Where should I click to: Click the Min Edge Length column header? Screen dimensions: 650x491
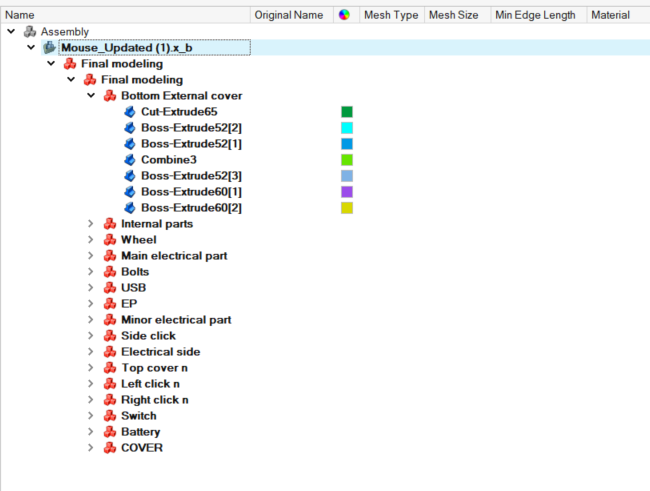[535, 16]
